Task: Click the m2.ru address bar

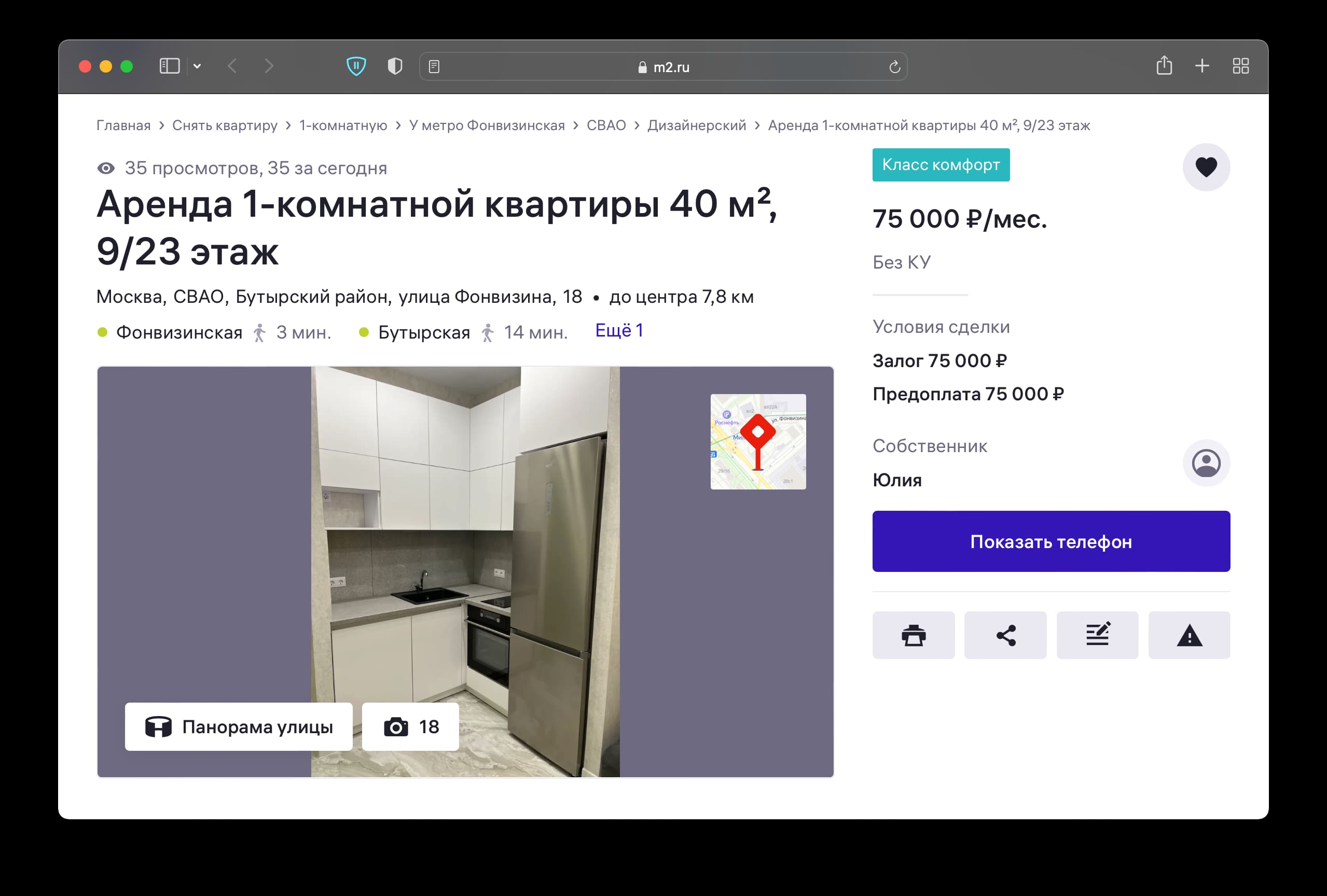Action: tap(663, 67)
